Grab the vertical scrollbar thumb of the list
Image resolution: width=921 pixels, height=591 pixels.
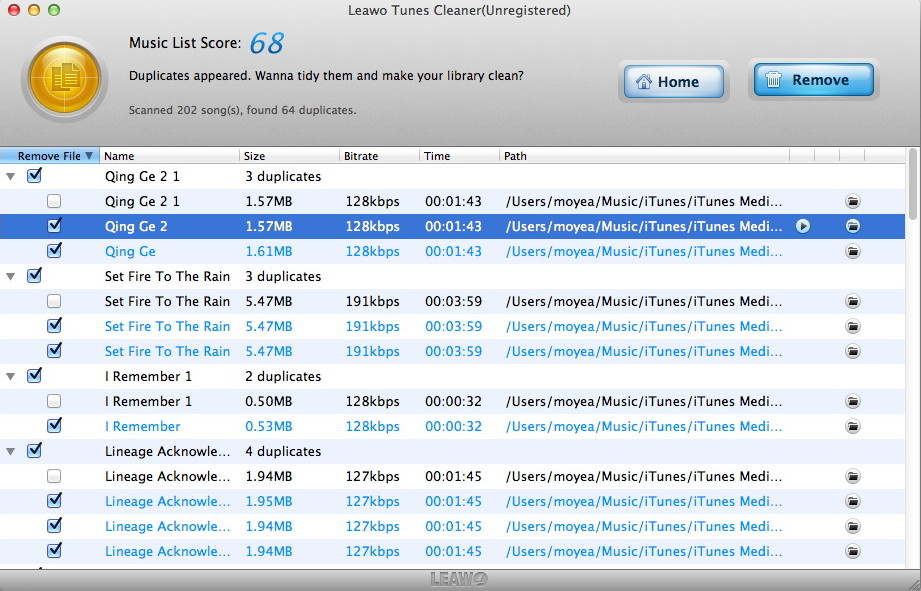(x=914, y=183)
